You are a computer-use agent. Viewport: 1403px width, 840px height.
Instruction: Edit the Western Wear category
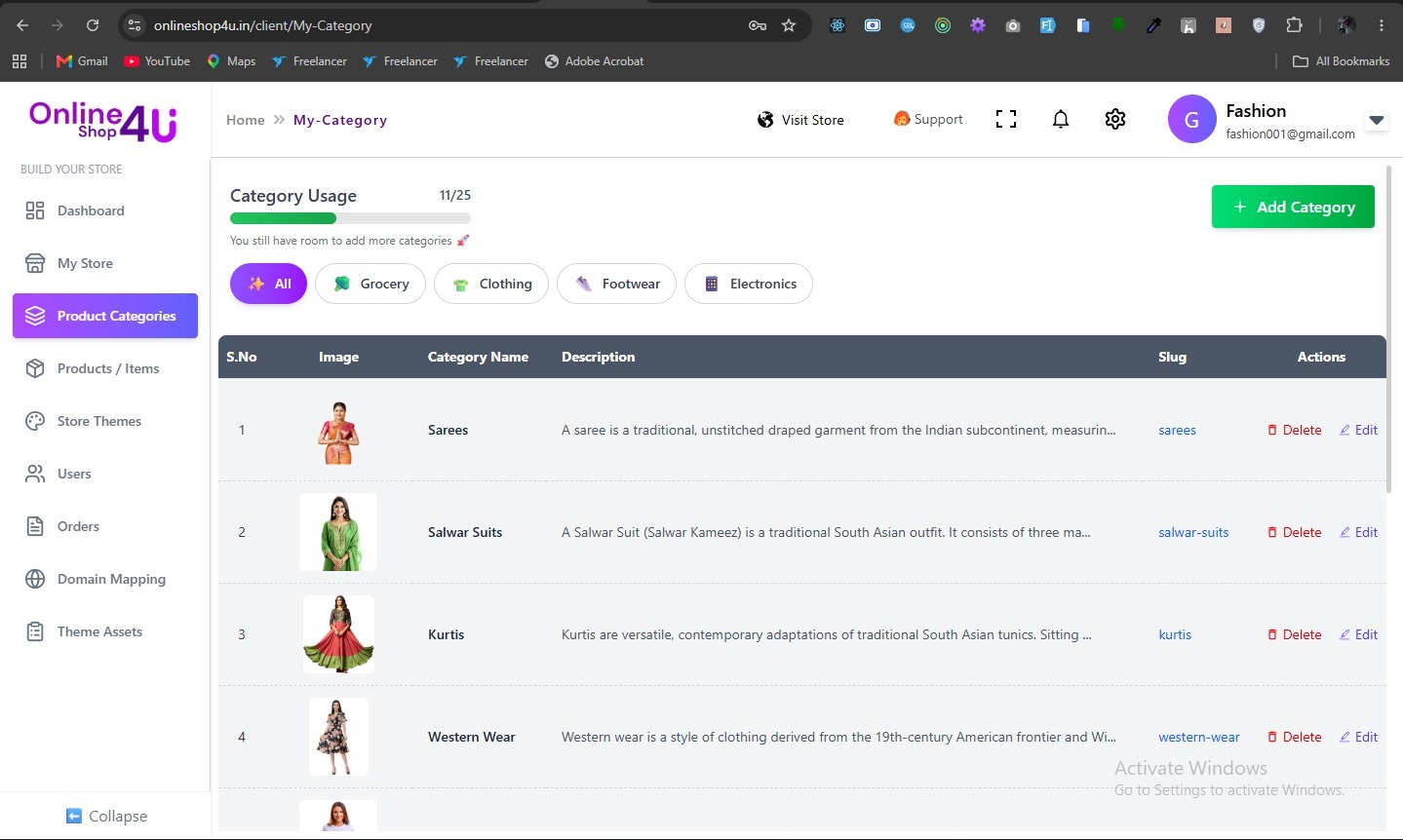[x=1358, y=737]
